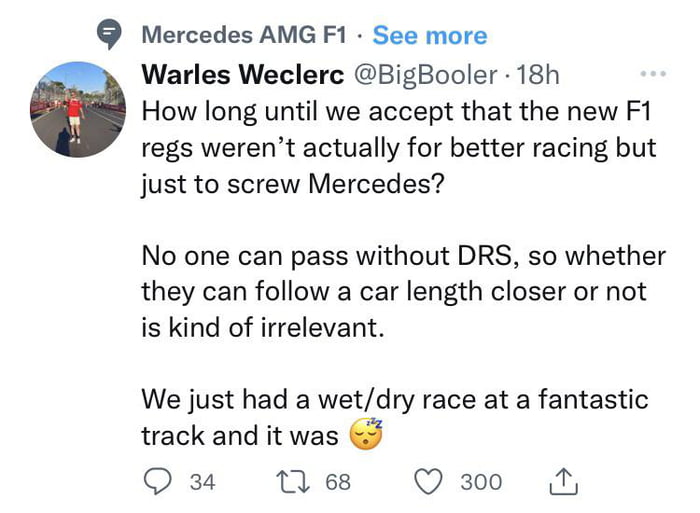Click the topic bubble icon beside Mercedes AMG F1
700x513 pixels.
pyautogui.click(x=110, y=35)
